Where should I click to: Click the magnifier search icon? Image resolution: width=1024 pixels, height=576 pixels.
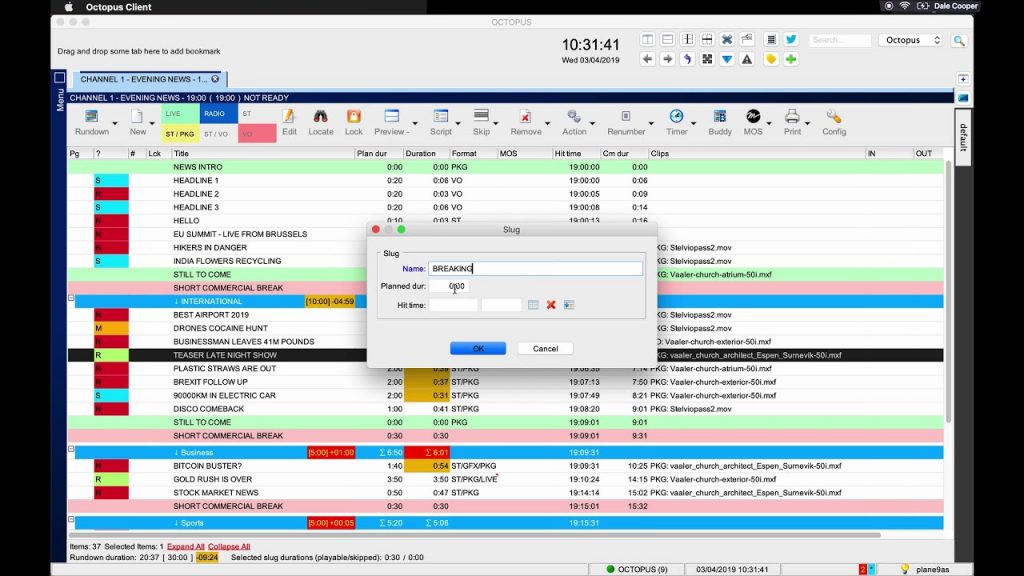(959, 41)
